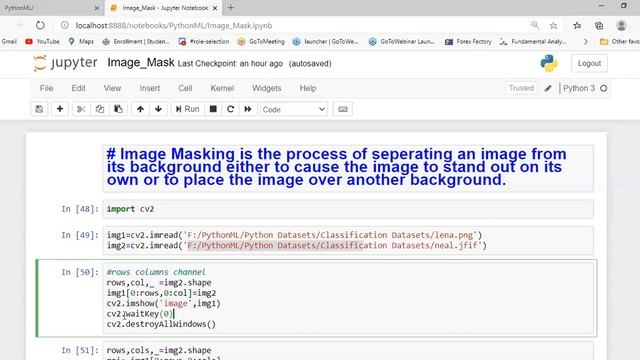Reload the page
This screenshot has width=640, height=360.
pyautogui.click(x=40, y=25)
